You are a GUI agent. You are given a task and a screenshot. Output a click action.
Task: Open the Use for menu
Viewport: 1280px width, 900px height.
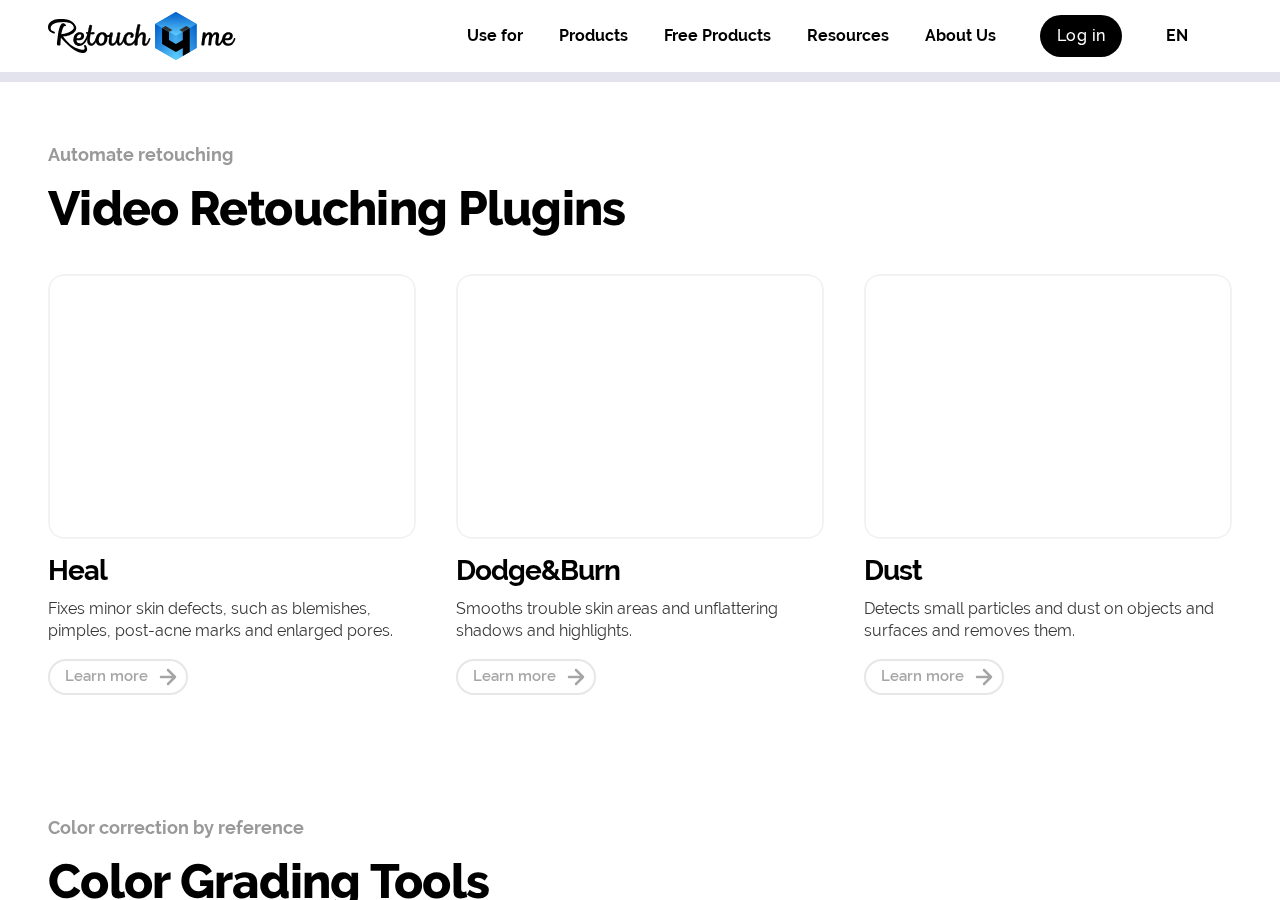tap(495, 36)
